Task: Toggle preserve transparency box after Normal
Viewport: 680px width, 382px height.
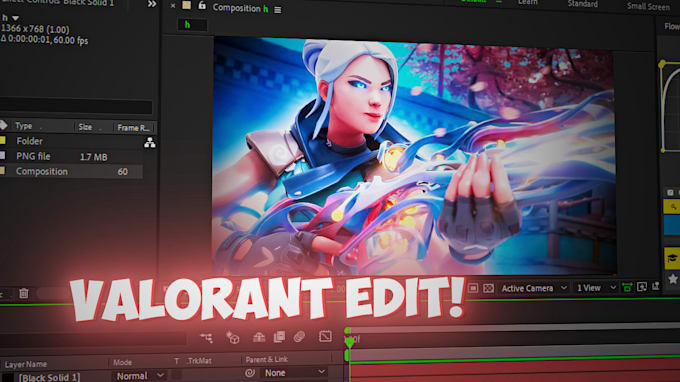Action: click(176, 375)
